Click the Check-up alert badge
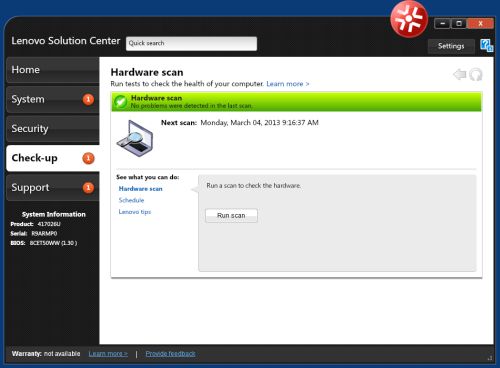Viewport: 500px width, 368px height. click(x=88, y=158)
